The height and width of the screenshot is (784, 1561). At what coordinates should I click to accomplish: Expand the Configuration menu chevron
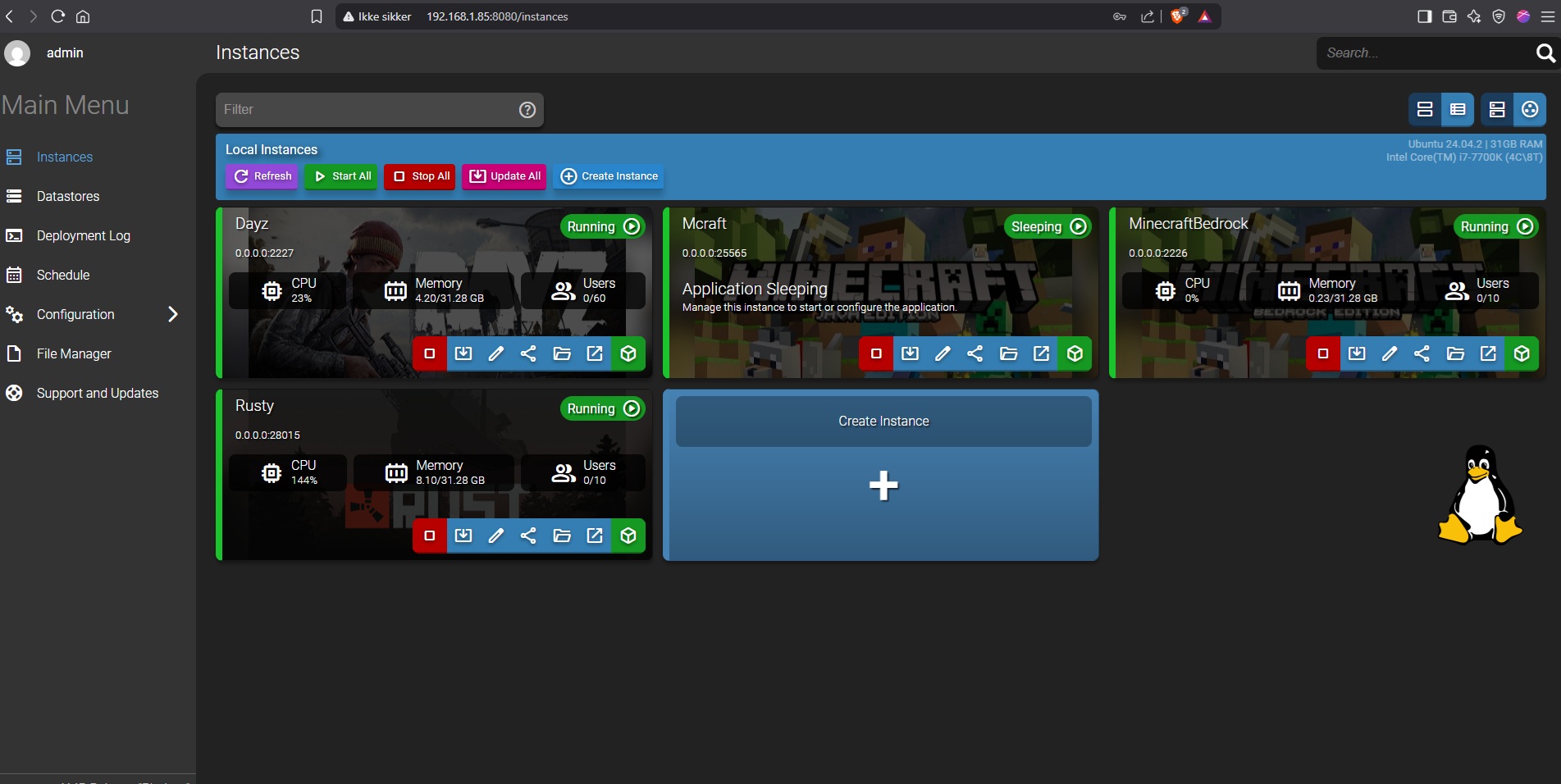click(x=173, y=314)
